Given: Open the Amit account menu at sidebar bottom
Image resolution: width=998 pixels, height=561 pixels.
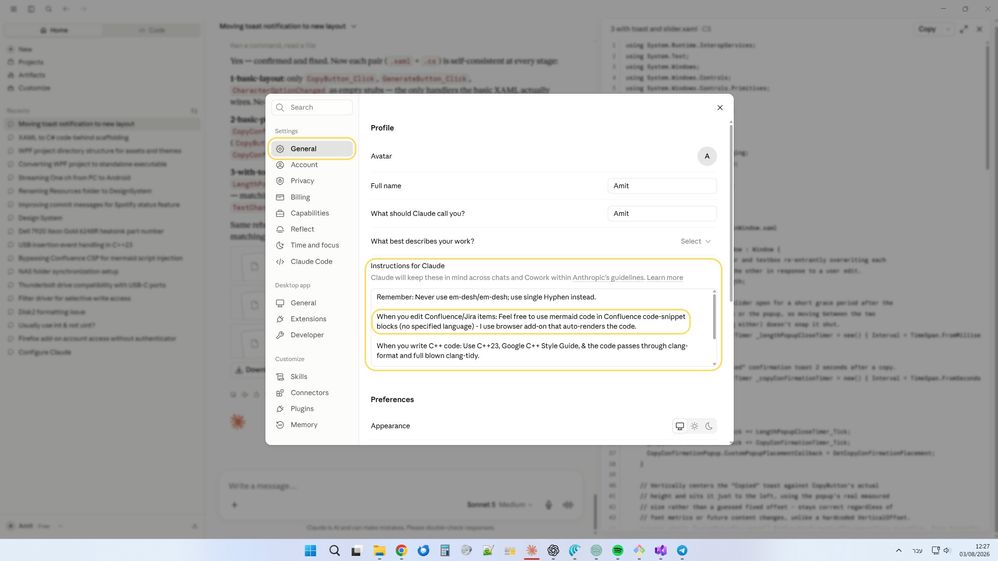Looking at the screenshot, I should coord(35,526).
